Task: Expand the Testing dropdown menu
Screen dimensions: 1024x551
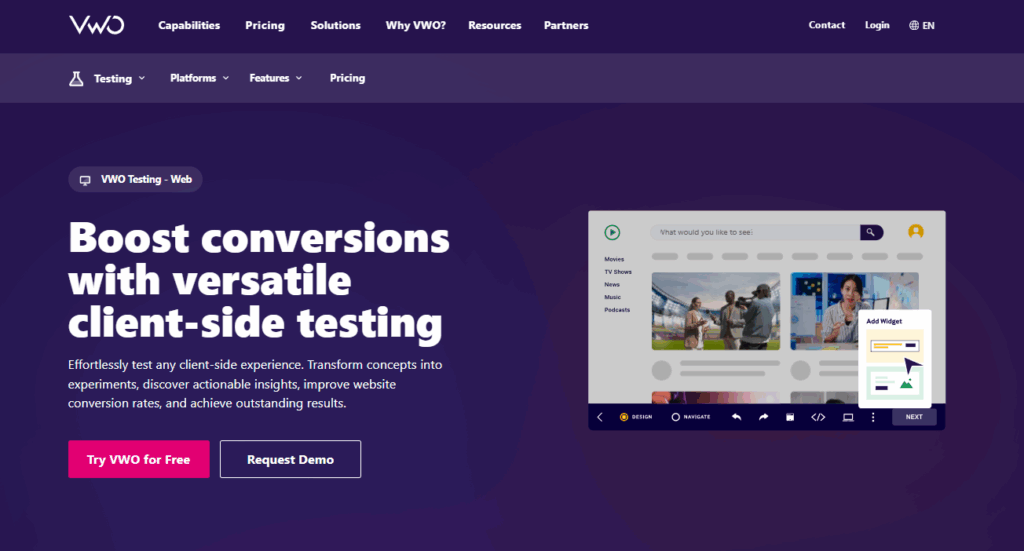Action: (118, 78)
